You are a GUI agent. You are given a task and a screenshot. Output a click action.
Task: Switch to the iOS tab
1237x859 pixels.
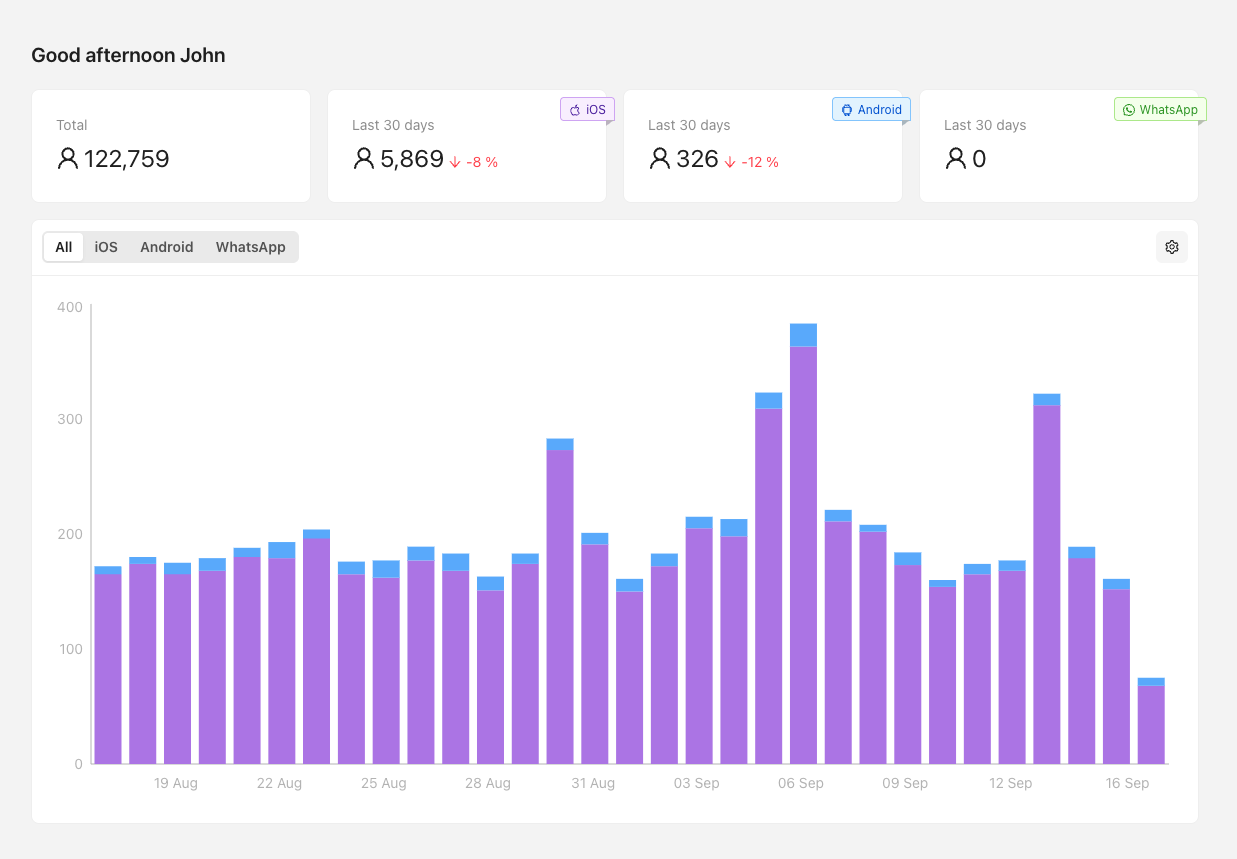click(106, 247)
